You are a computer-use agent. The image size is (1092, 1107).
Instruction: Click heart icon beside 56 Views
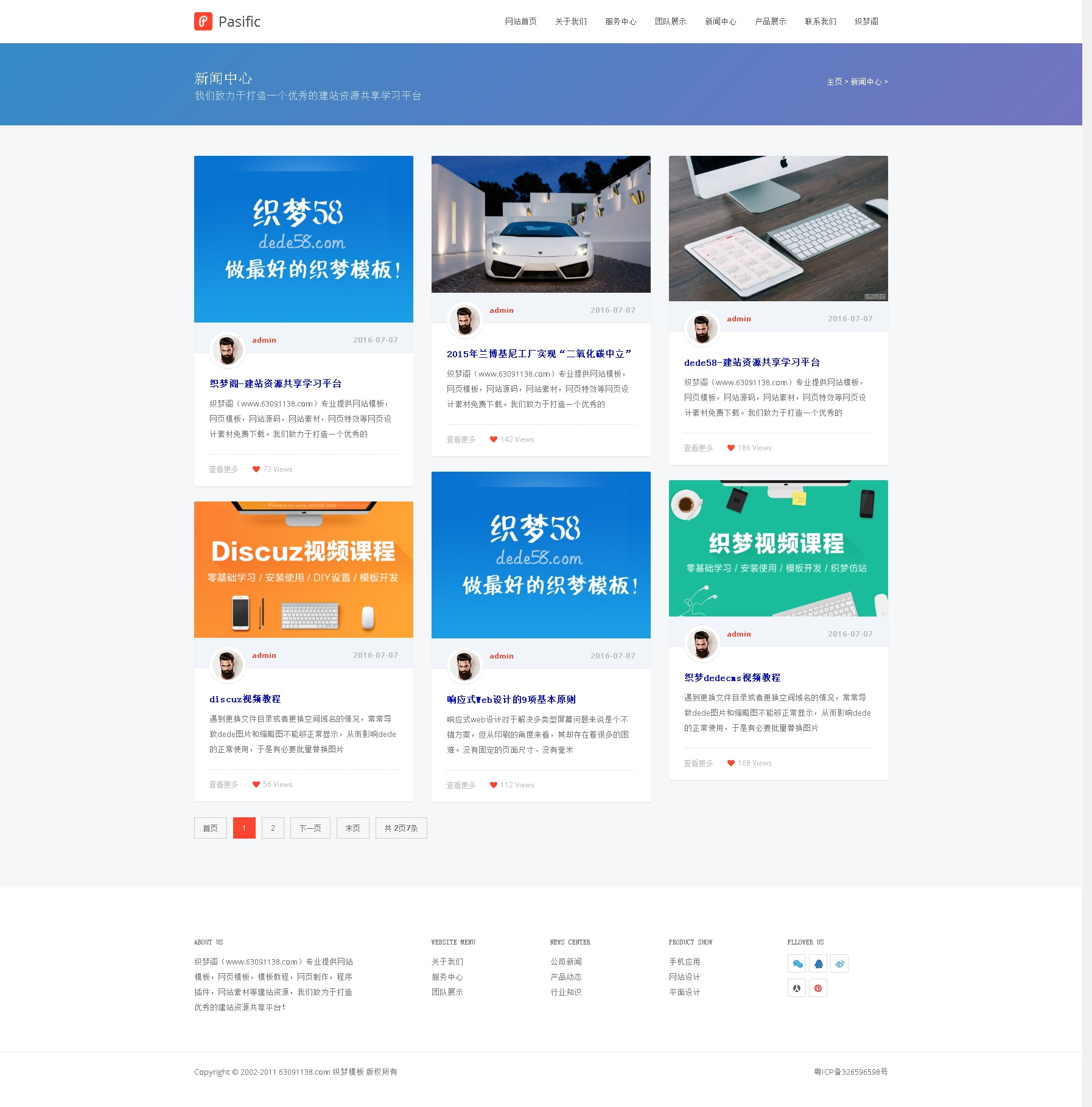pyautogui.click(x=256, y=784)
